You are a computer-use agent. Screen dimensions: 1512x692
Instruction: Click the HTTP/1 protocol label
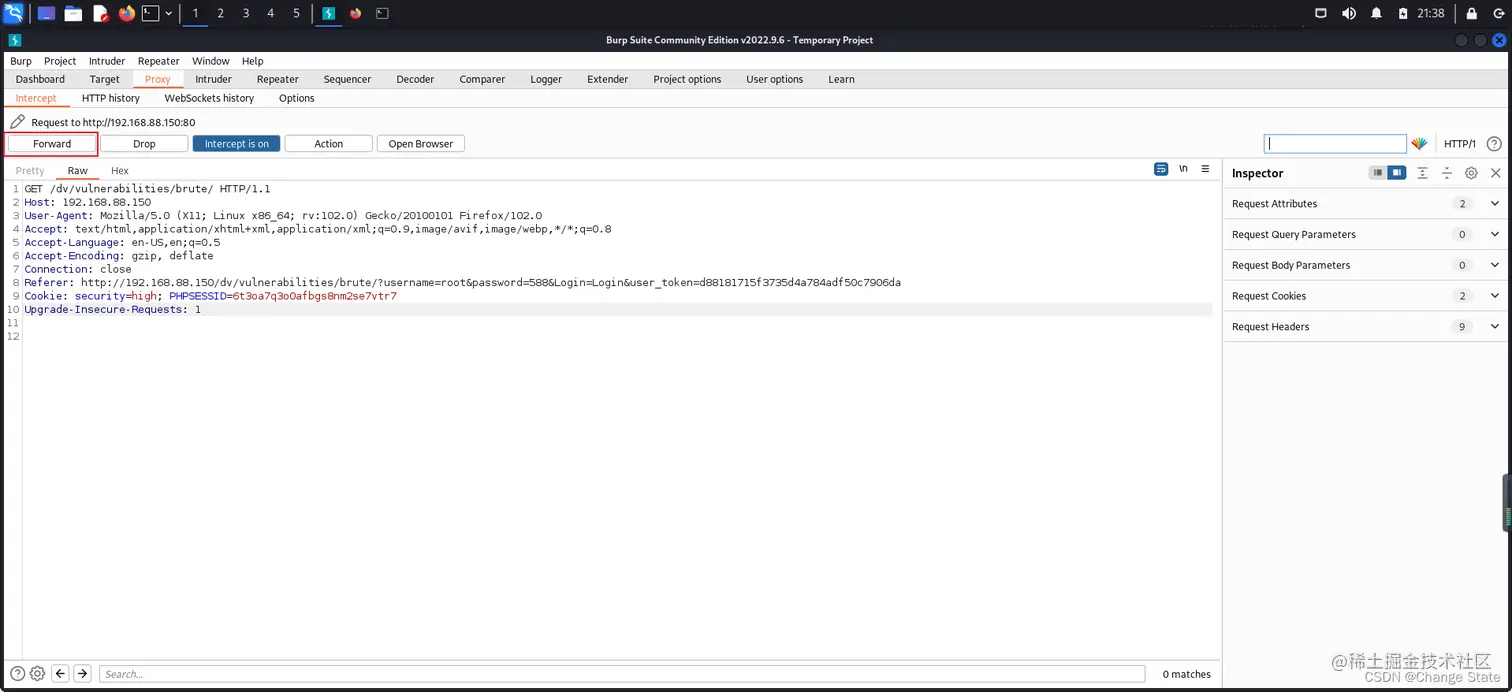click(1460, 144)
